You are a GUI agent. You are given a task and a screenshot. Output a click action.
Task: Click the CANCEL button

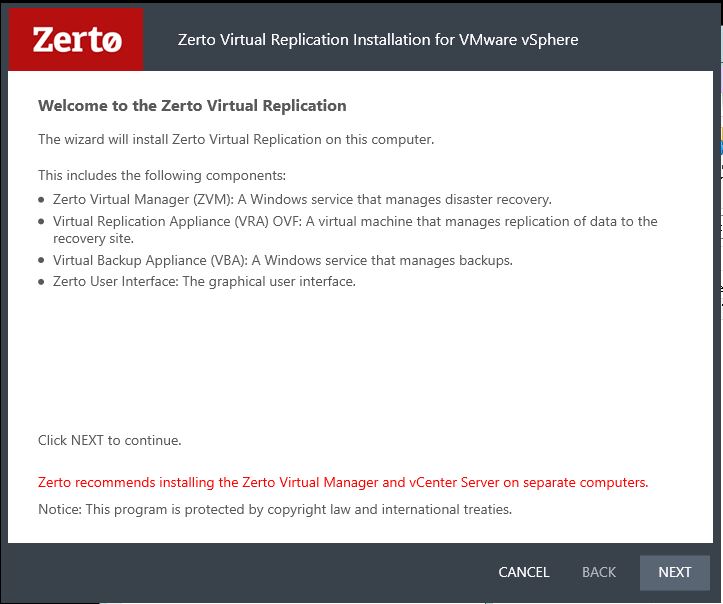pyautogui.click(x=524, y=572)
